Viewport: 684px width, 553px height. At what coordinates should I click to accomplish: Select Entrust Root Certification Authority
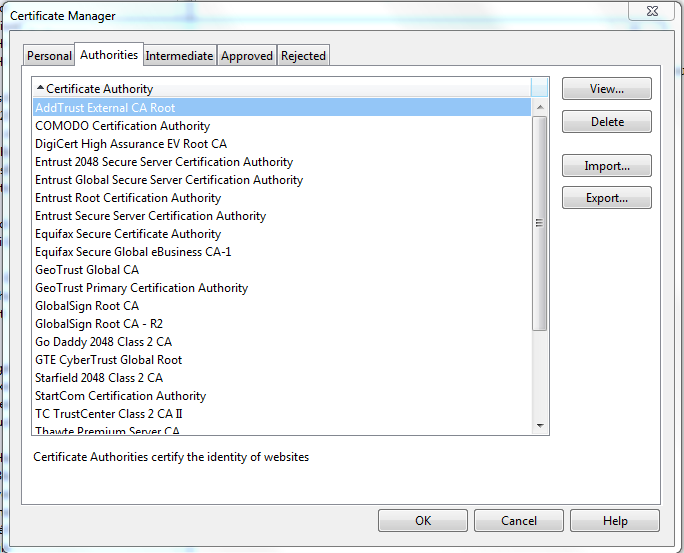pos(282,198)
